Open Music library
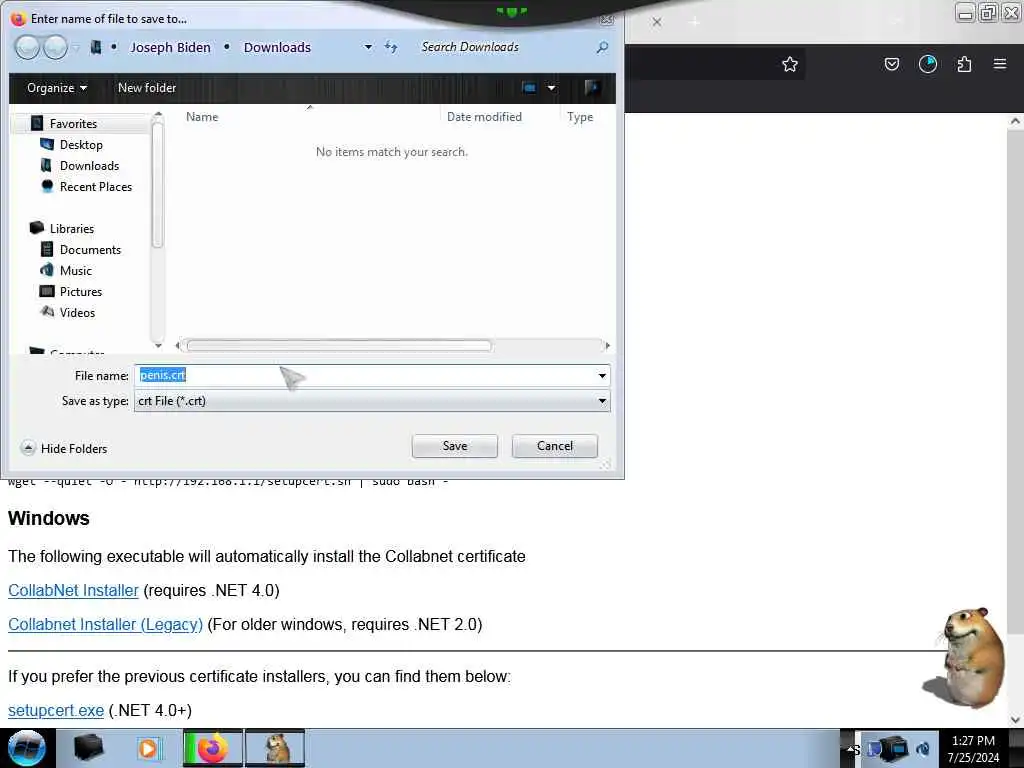 76,270
